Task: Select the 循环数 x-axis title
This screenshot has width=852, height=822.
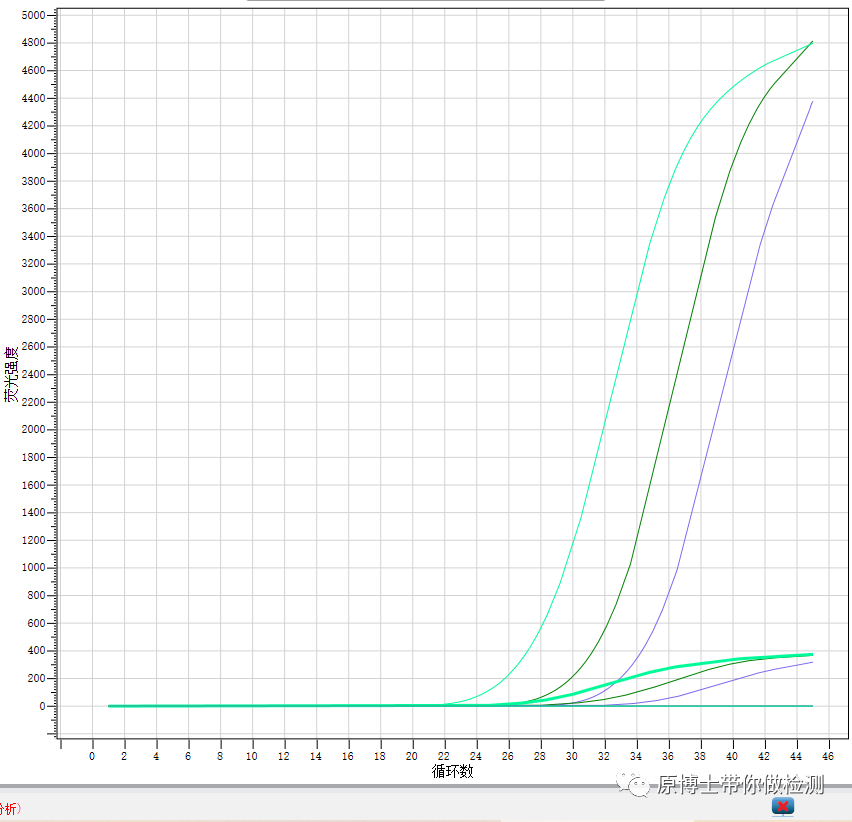Action: 452,772
